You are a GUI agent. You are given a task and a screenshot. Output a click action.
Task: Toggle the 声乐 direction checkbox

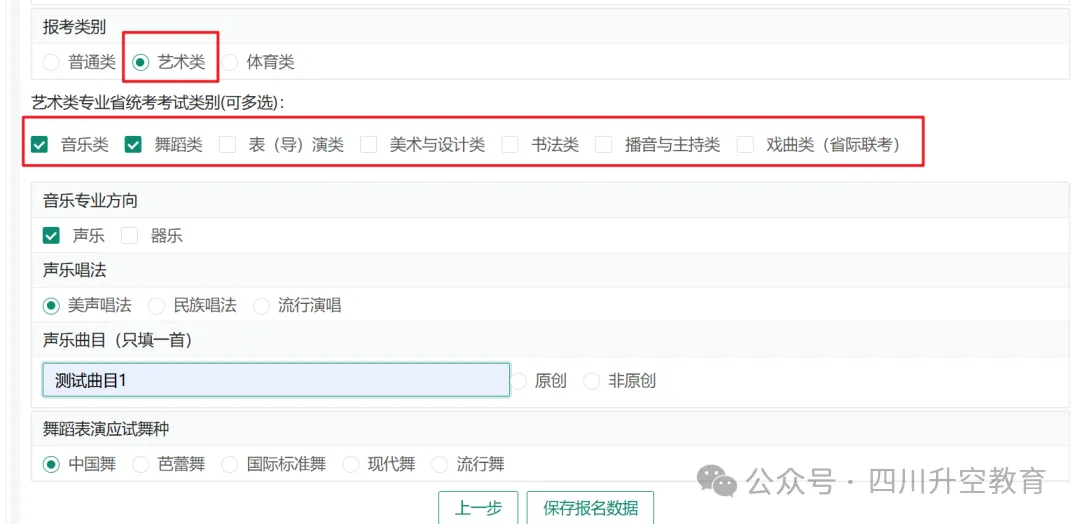click(51, 236)
